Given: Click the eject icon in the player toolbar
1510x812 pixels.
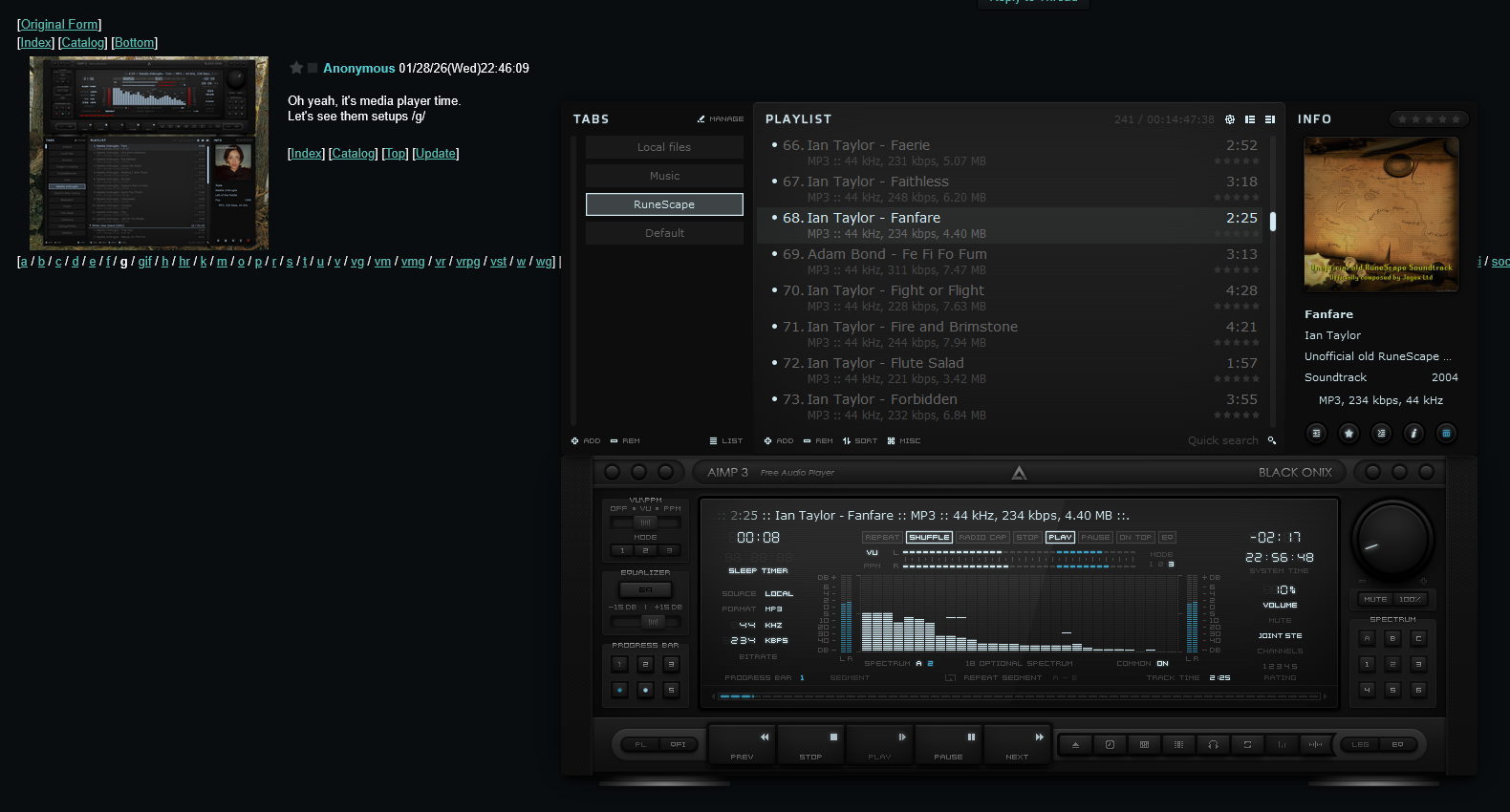Looking at the screenshot, I should click(x=1075, y=744).
